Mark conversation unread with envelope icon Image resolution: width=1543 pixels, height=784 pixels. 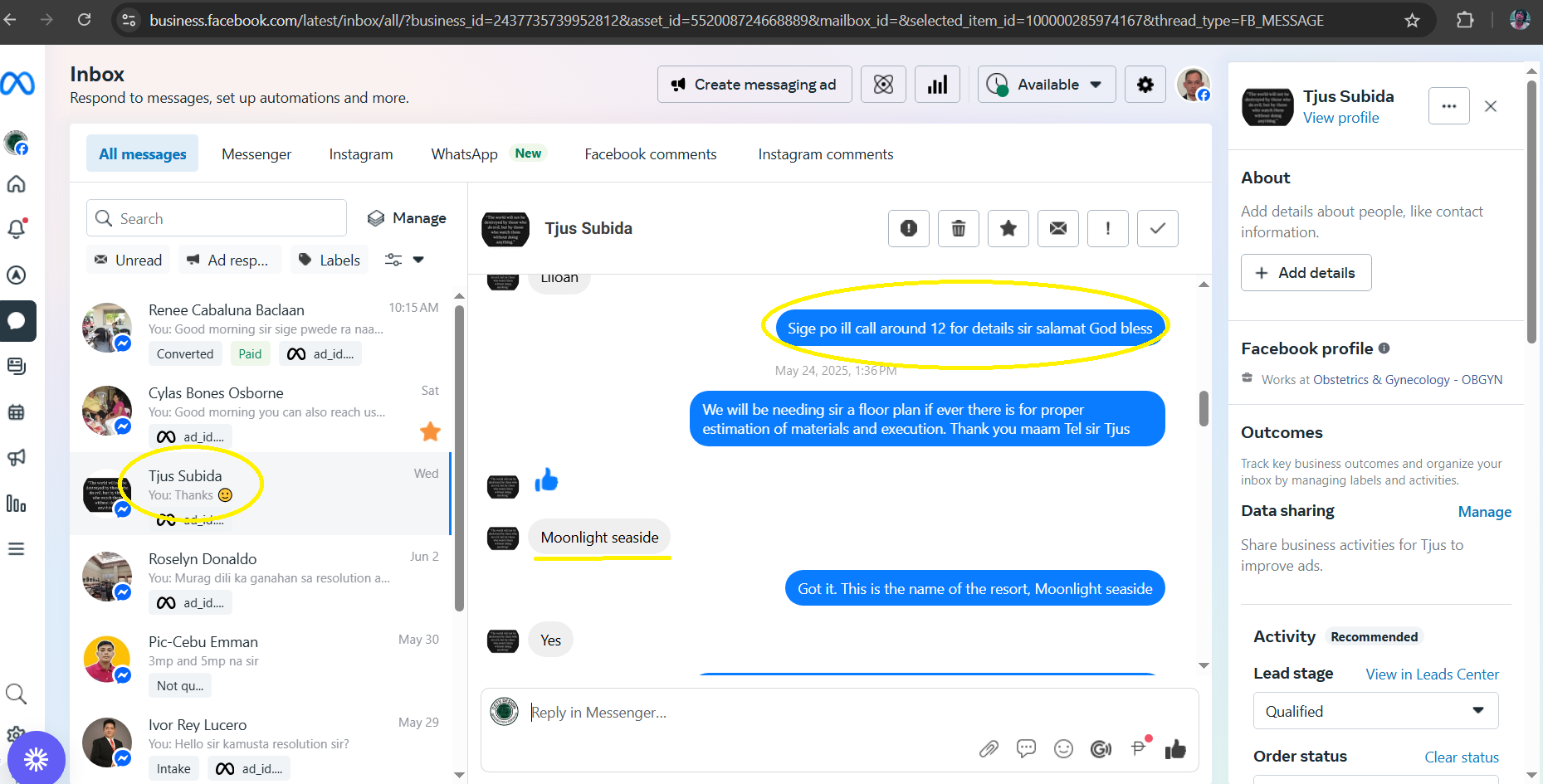tap(1058, 228)
